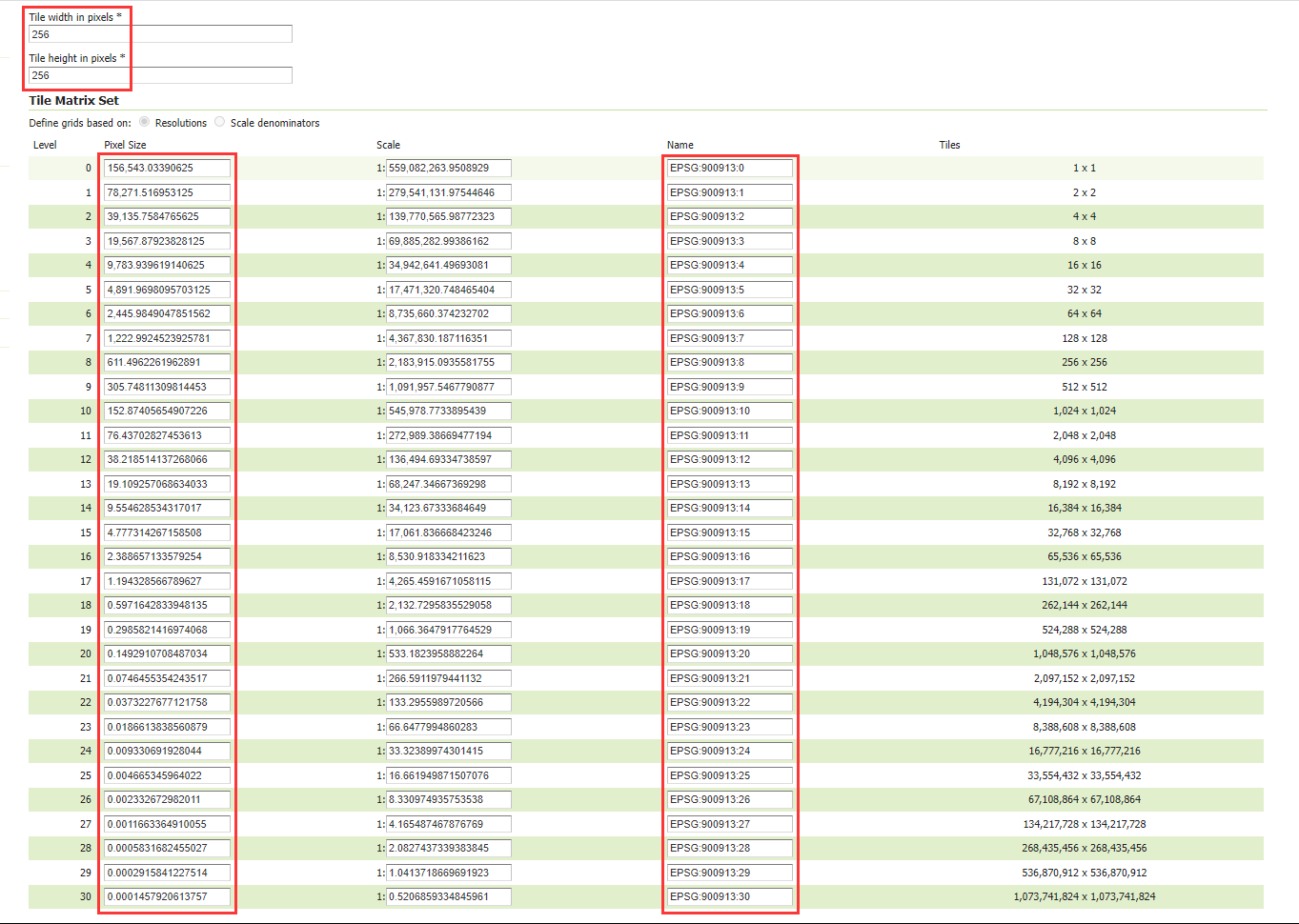Click the EPSG:900913:0 name field

[x=729, y=168]
